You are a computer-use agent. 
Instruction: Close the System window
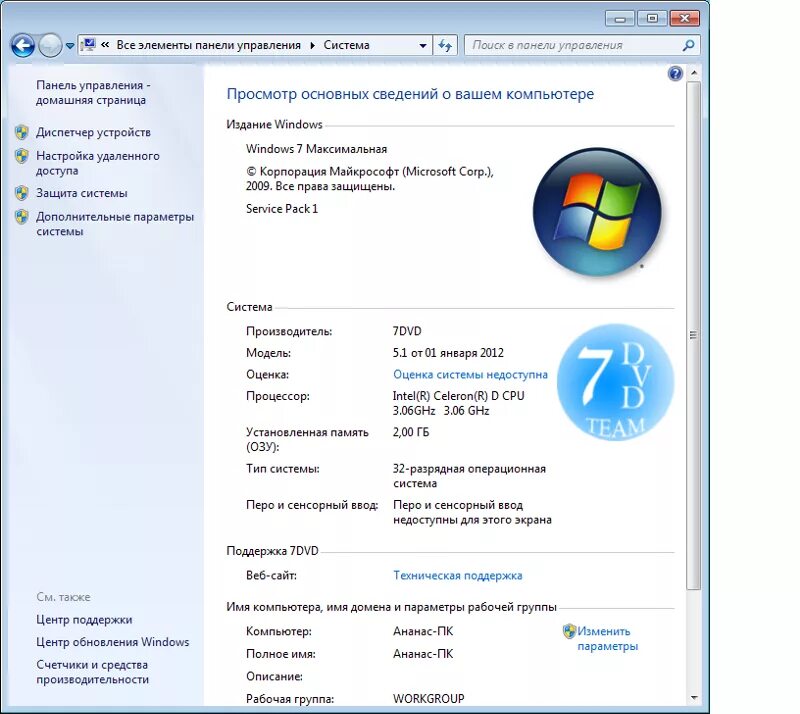pos(684,19)
